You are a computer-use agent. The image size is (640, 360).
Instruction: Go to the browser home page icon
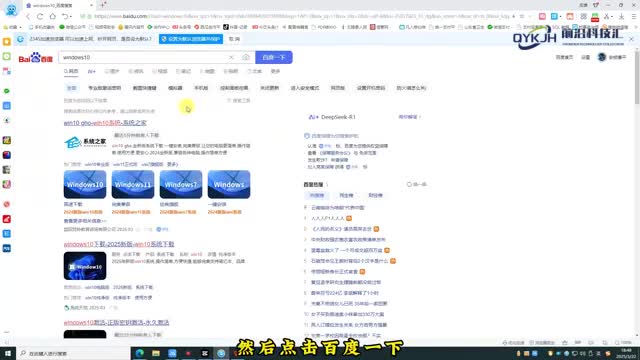click(x=52, y=16)
